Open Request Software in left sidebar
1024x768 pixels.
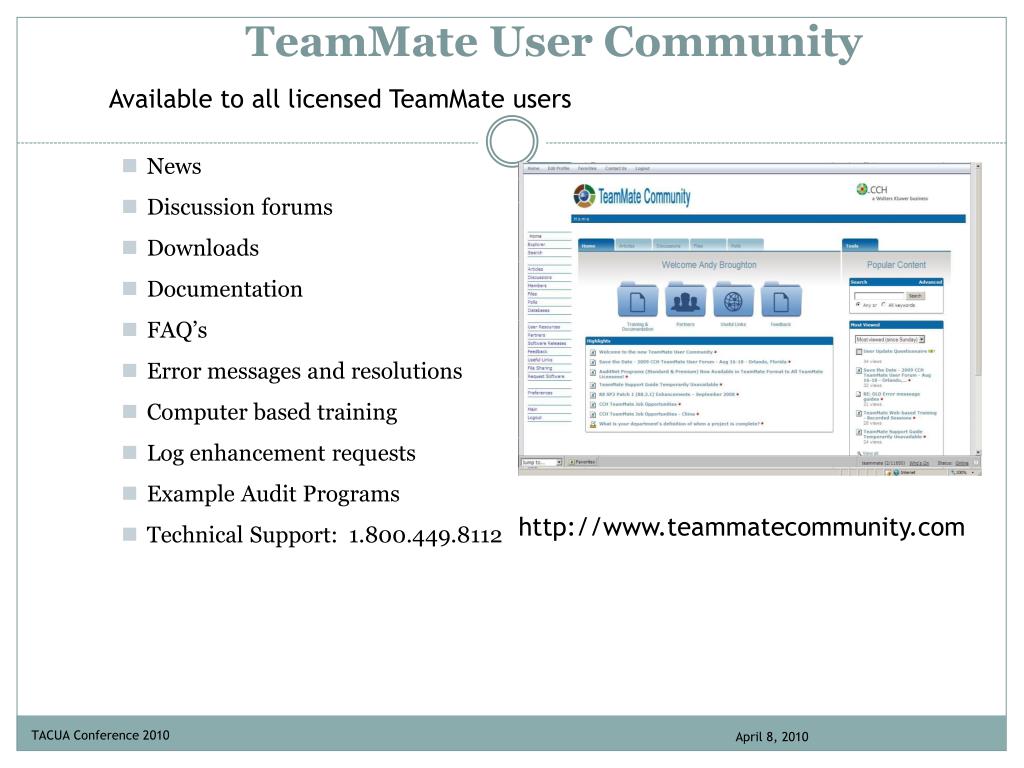[546, 377]
